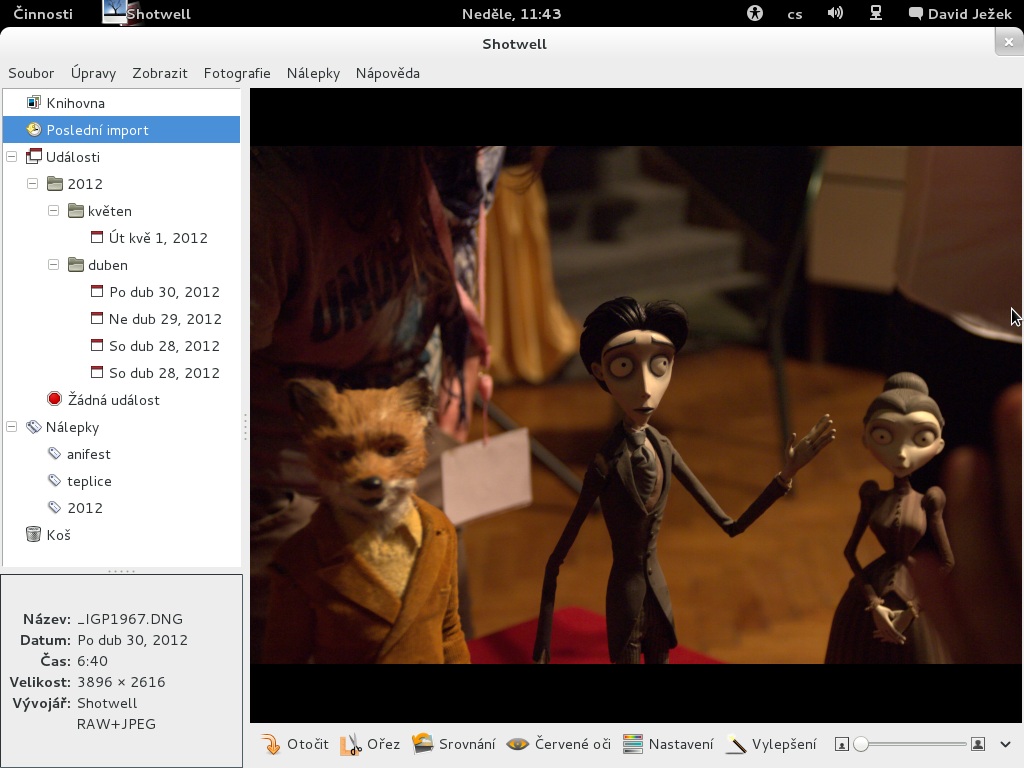Click the duben folder icon
The width and height of the screenshot is (1024, 768).
click(x=76, y=264)
